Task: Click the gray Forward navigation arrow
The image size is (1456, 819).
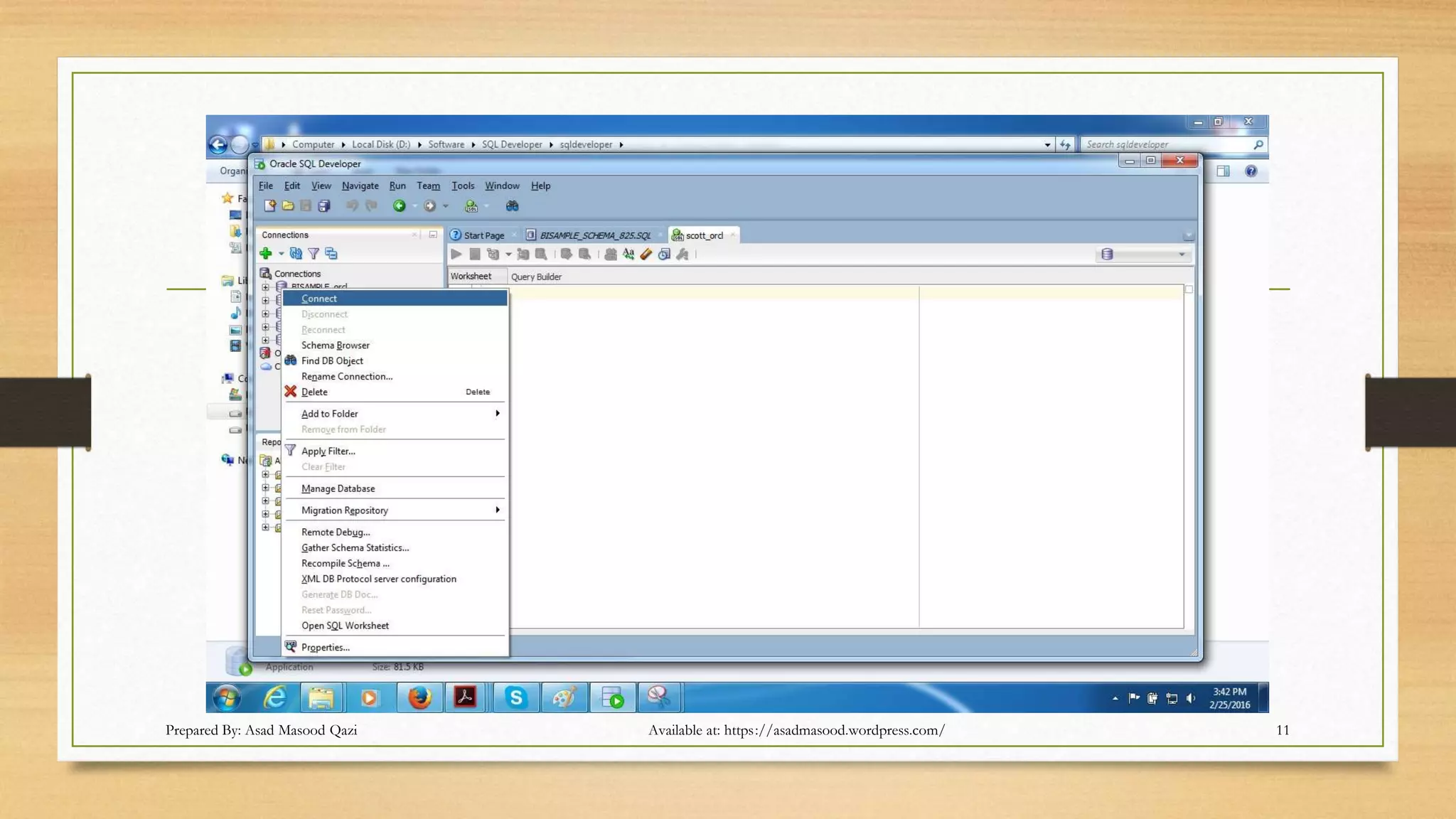Action: point(430,206)
